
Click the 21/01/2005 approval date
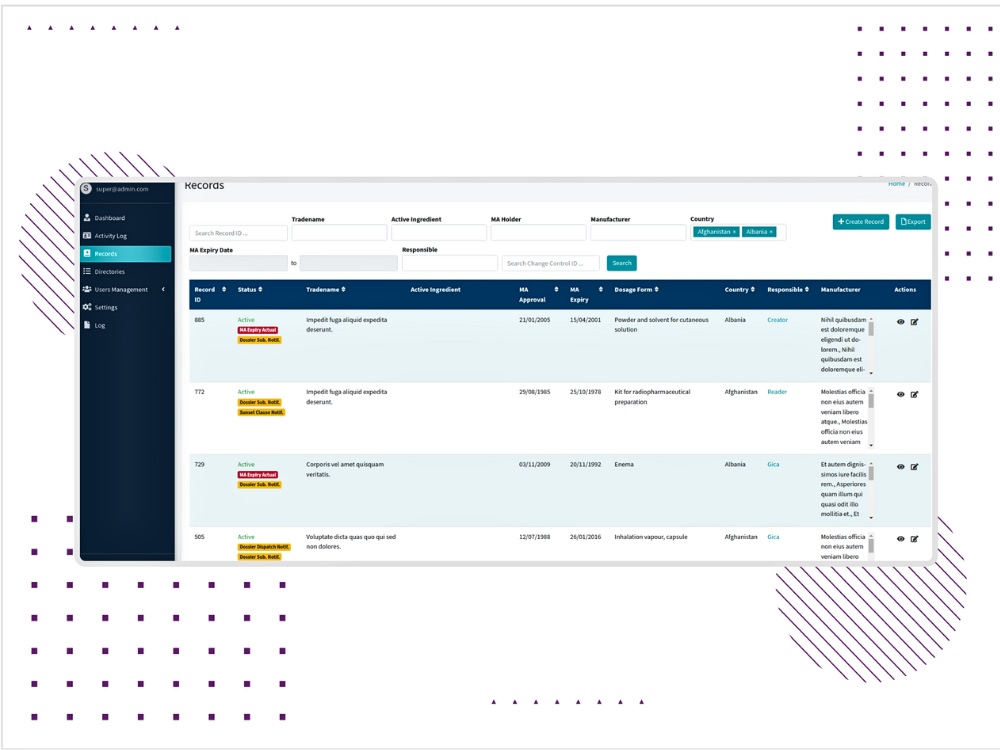(x=534, y=320)
